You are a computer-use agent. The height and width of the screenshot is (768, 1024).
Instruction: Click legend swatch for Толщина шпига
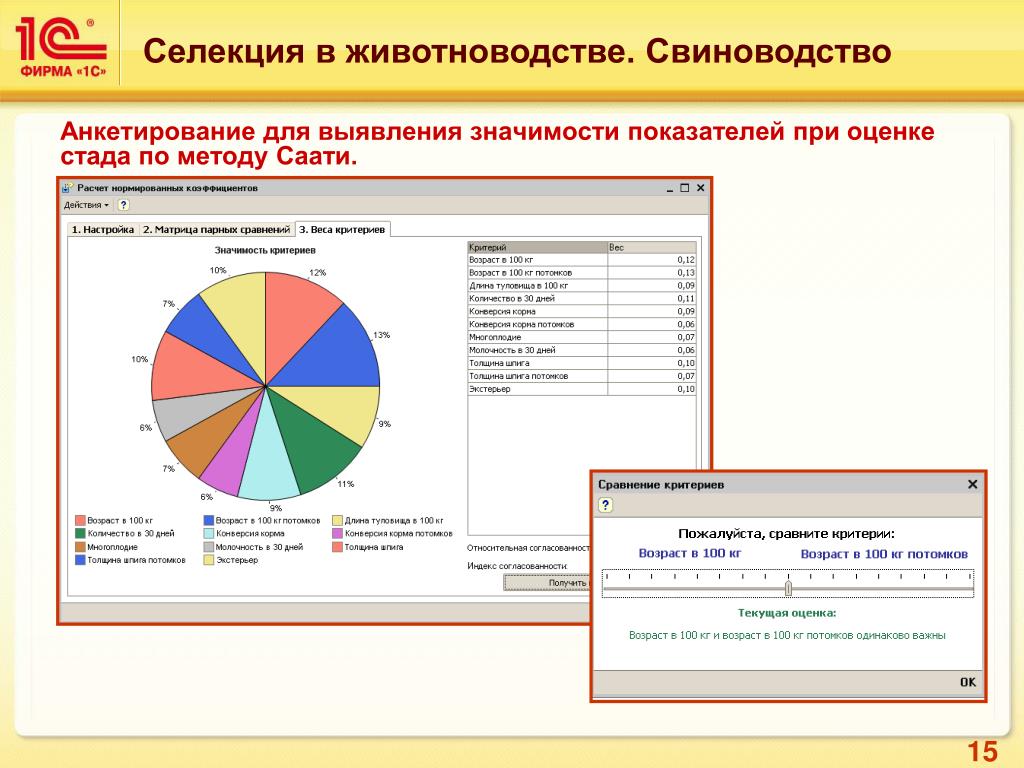[338, 547]
